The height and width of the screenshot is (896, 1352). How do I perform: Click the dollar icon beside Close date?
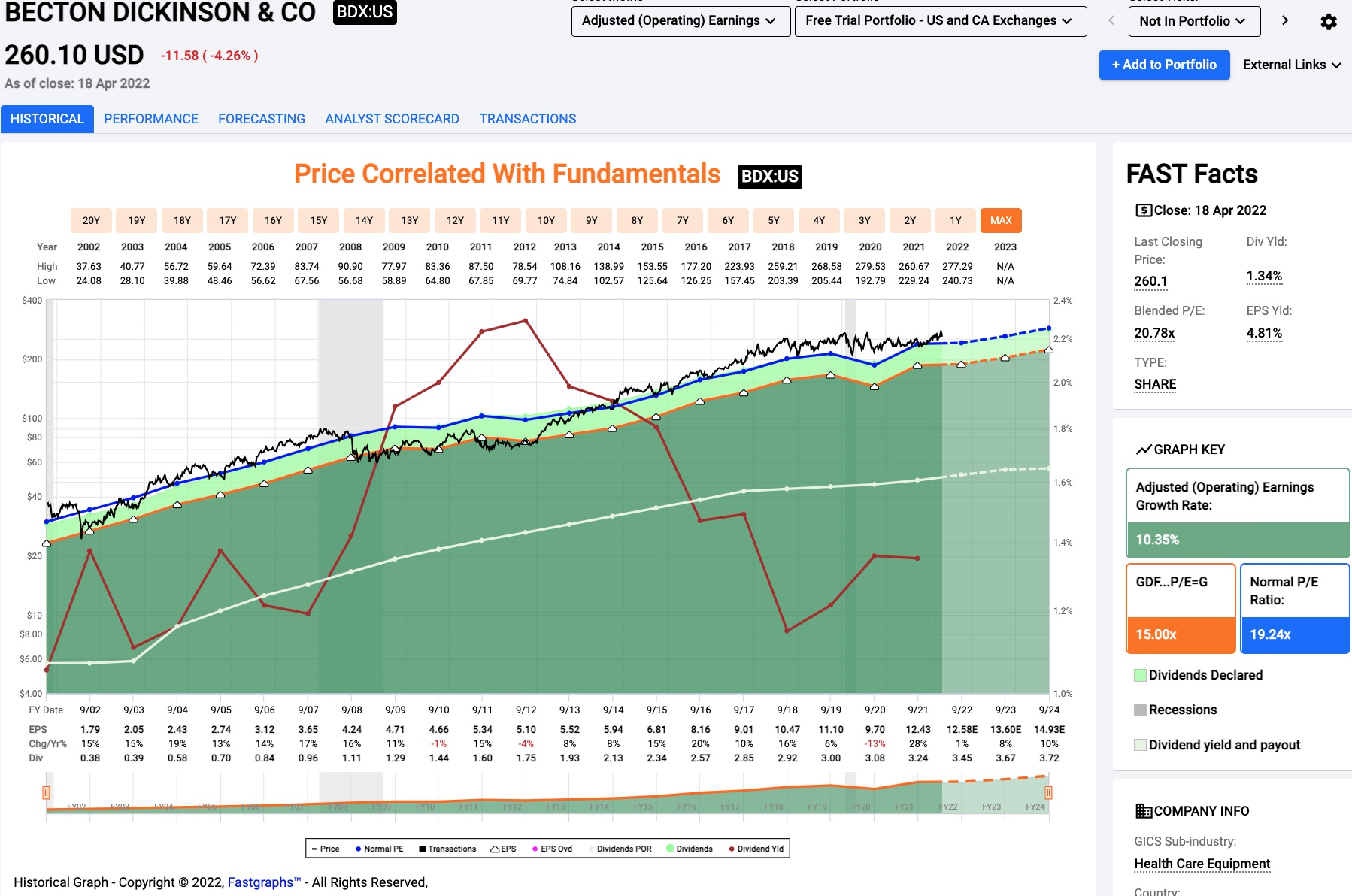pyautogui.click(x=1143, y=210)
